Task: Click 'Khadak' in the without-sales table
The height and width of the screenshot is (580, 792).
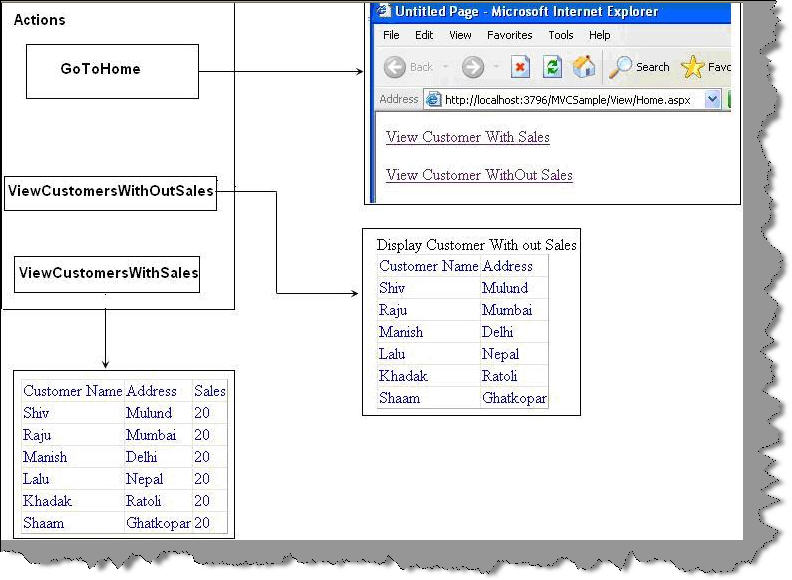Action: tap(403, 376)
